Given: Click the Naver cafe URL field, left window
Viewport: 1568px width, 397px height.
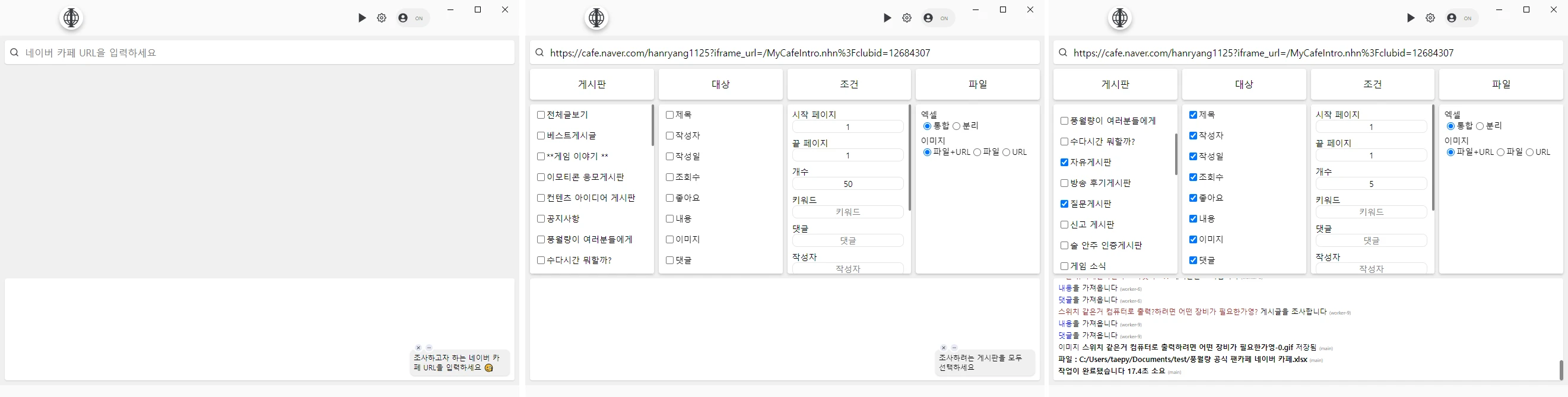Looking at the screenshot, I should (x=260, y=53).
